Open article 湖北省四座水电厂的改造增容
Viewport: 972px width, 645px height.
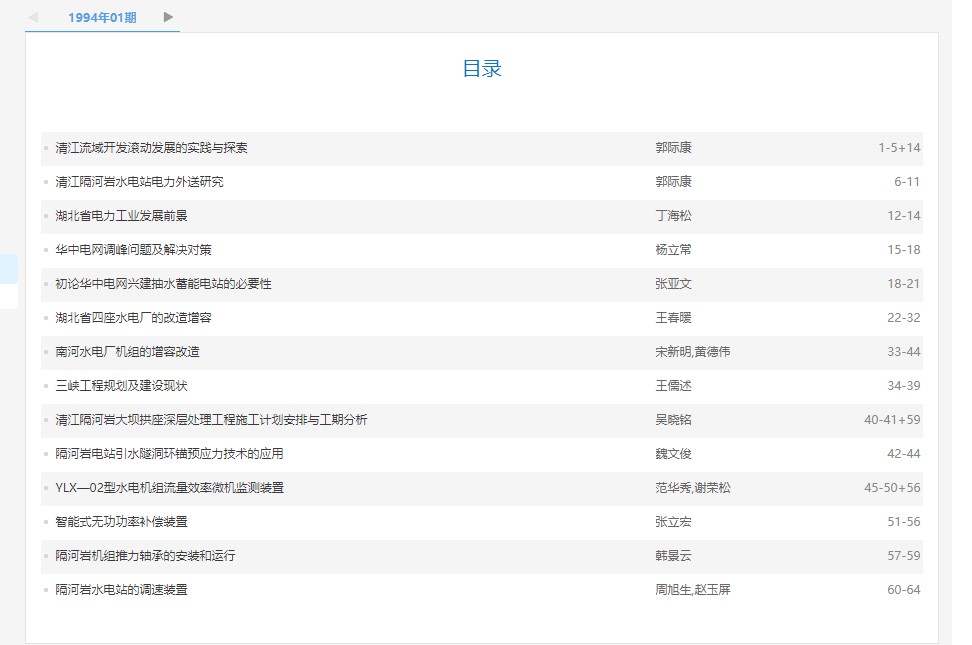click(133, 318)
